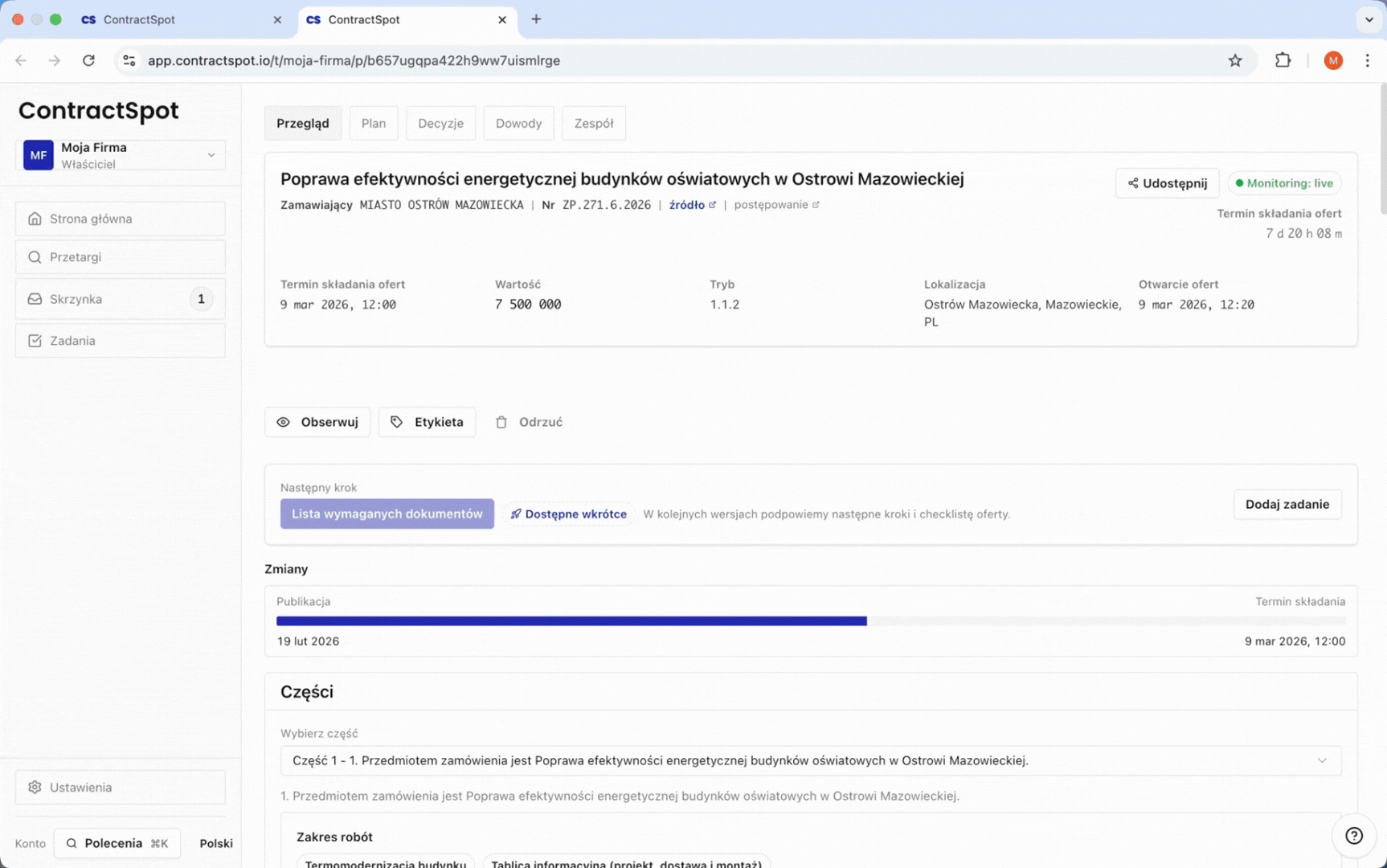Click the tender number ZP.271.6.2026

pos(607,205)
